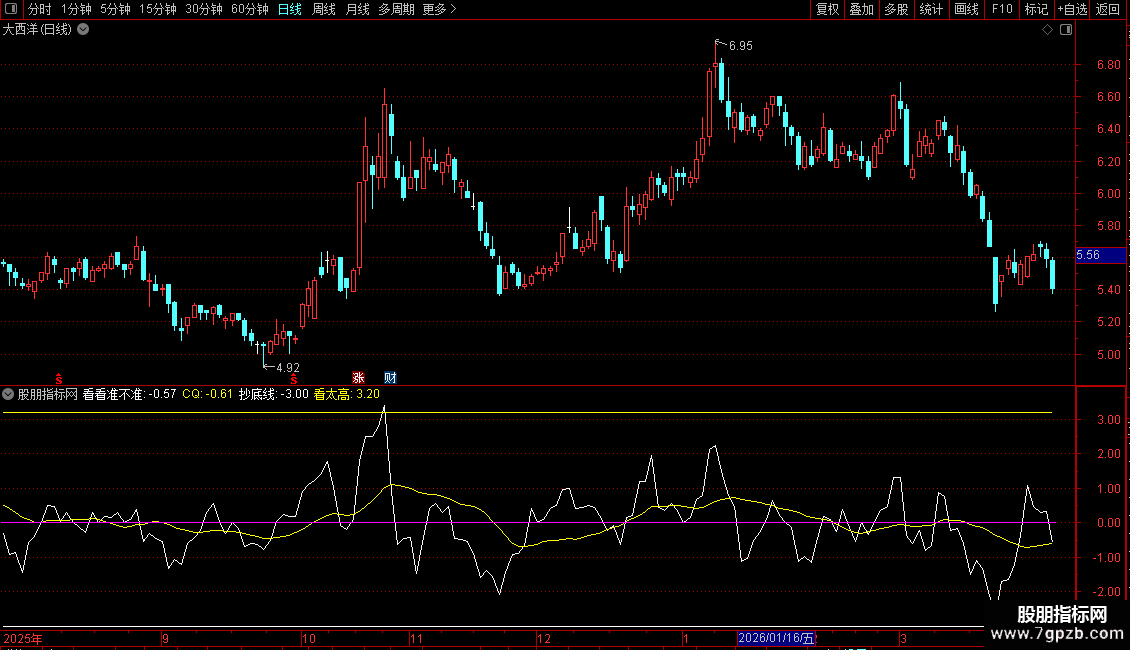Expand 更多 period options
This screenshot has width=1130, height=650.
click(x=440, y=9)
